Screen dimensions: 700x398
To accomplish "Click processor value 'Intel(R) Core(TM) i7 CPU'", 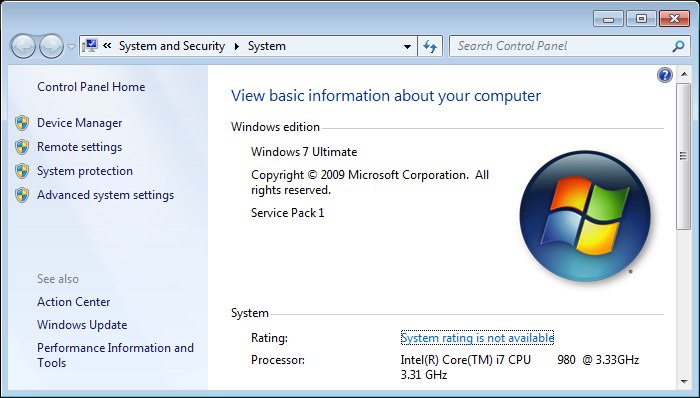I will tap(466, 360).
